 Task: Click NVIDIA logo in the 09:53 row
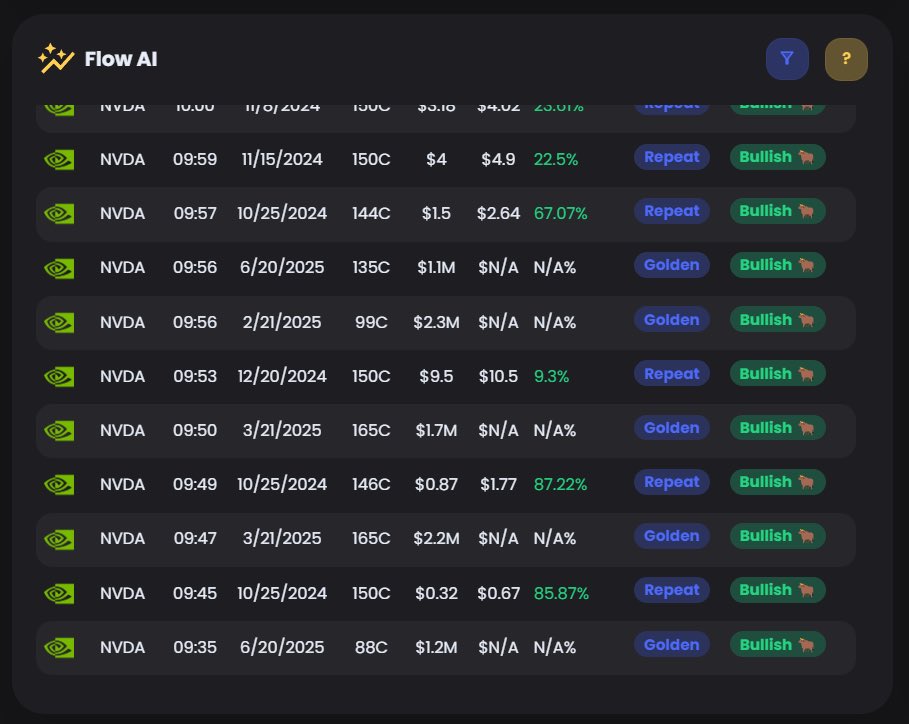click(x=59, y=376)
